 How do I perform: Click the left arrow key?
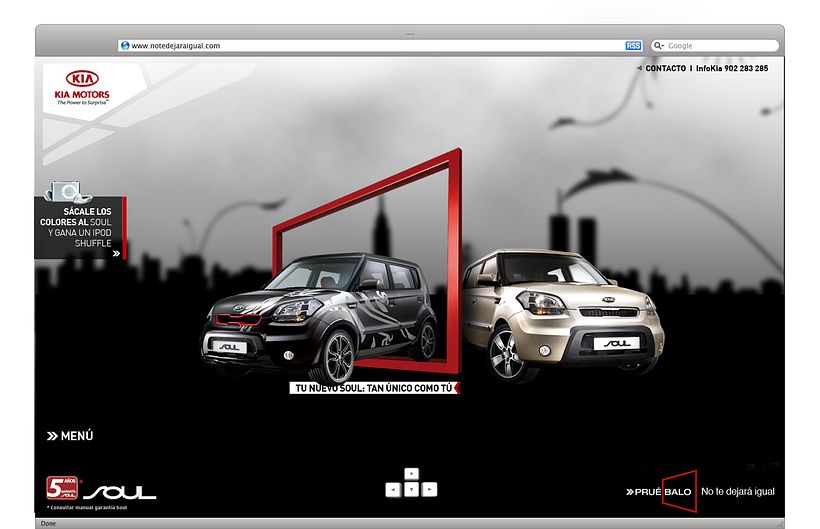pos(393,490)
